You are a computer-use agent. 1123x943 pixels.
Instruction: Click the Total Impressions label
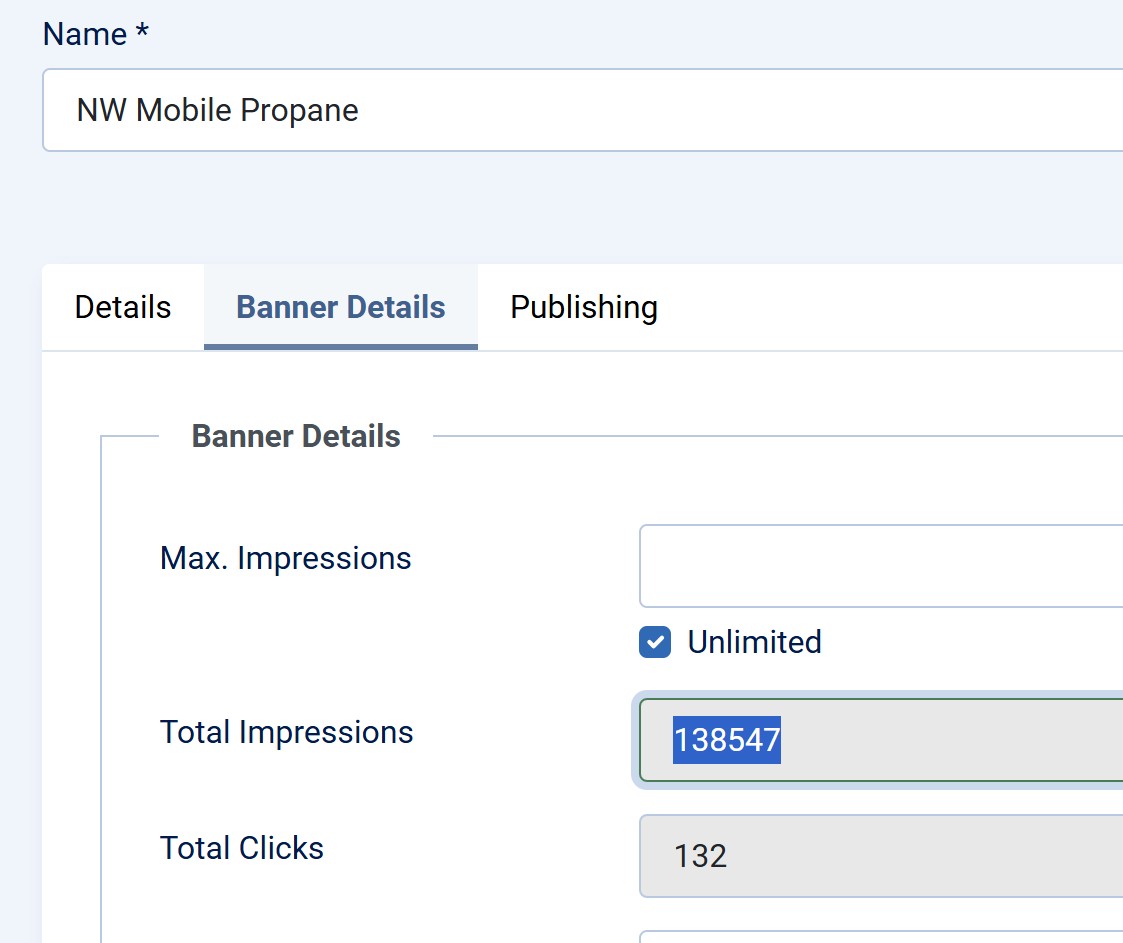click(287, 732)
